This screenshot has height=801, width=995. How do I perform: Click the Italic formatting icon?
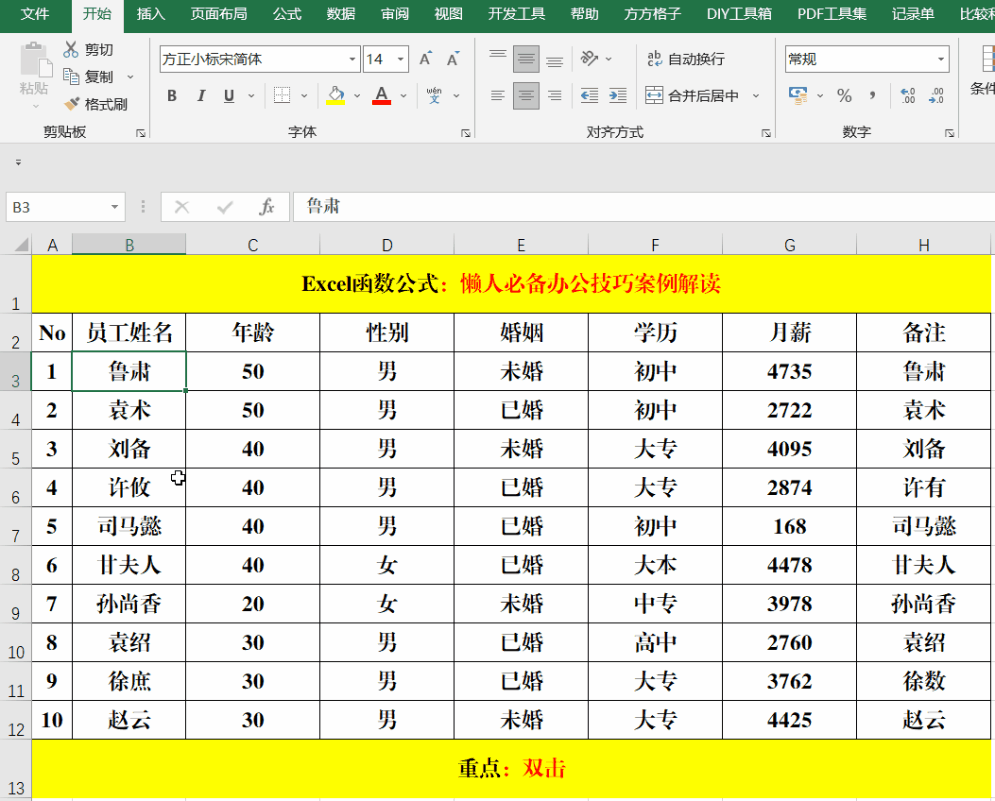click(199, 96)
